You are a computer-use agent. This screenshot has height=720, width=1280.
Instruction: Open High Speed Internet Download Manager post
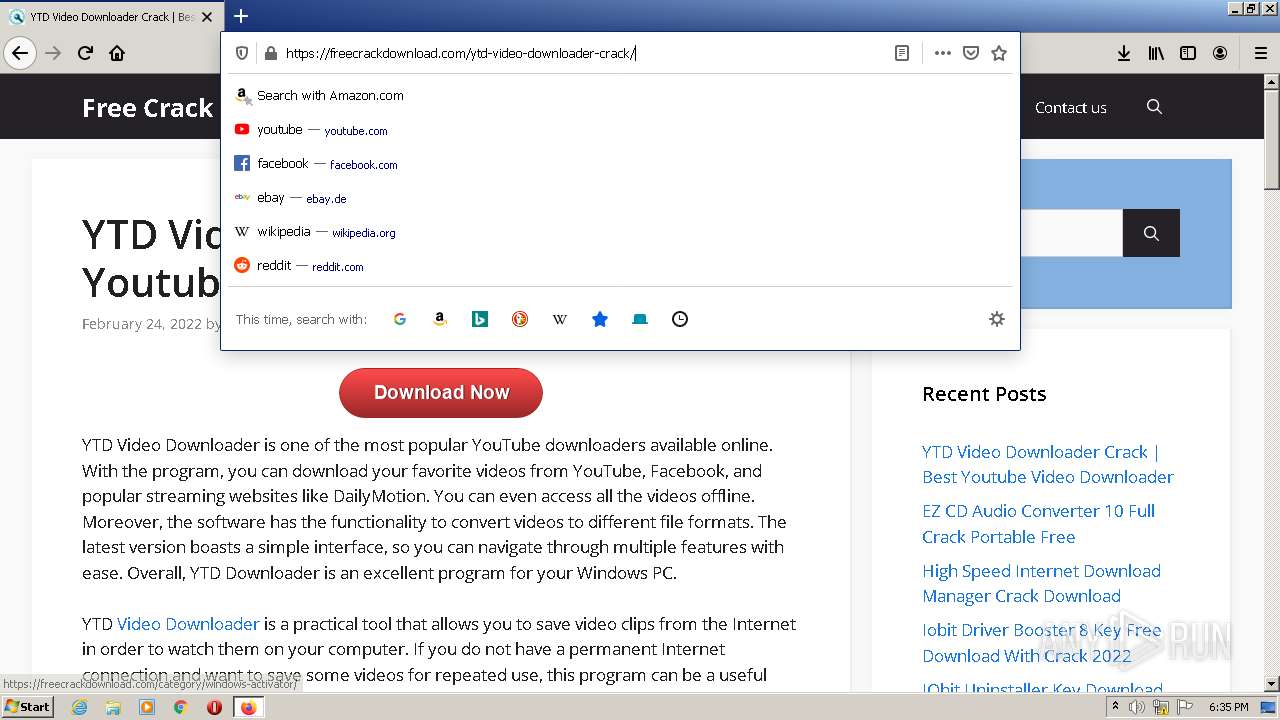(x=1041, y=583)
